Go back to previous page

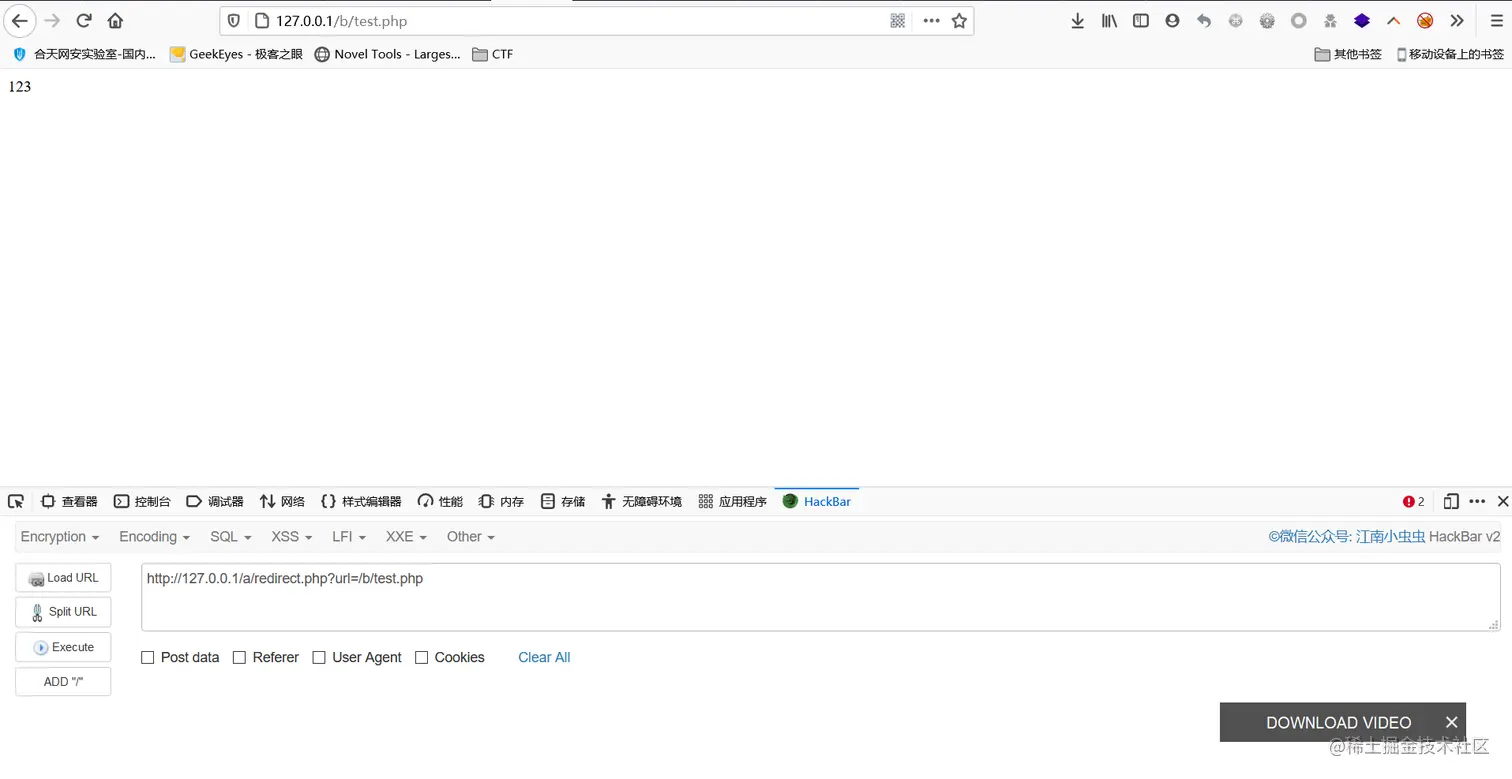(20, 20)
